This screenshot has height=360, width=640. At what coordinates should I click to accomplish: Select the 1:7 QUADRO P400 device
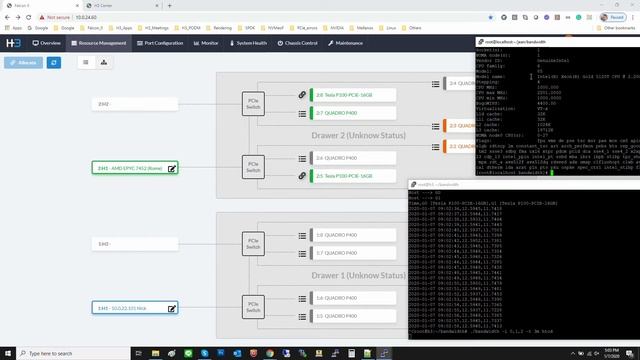(353, 253)
